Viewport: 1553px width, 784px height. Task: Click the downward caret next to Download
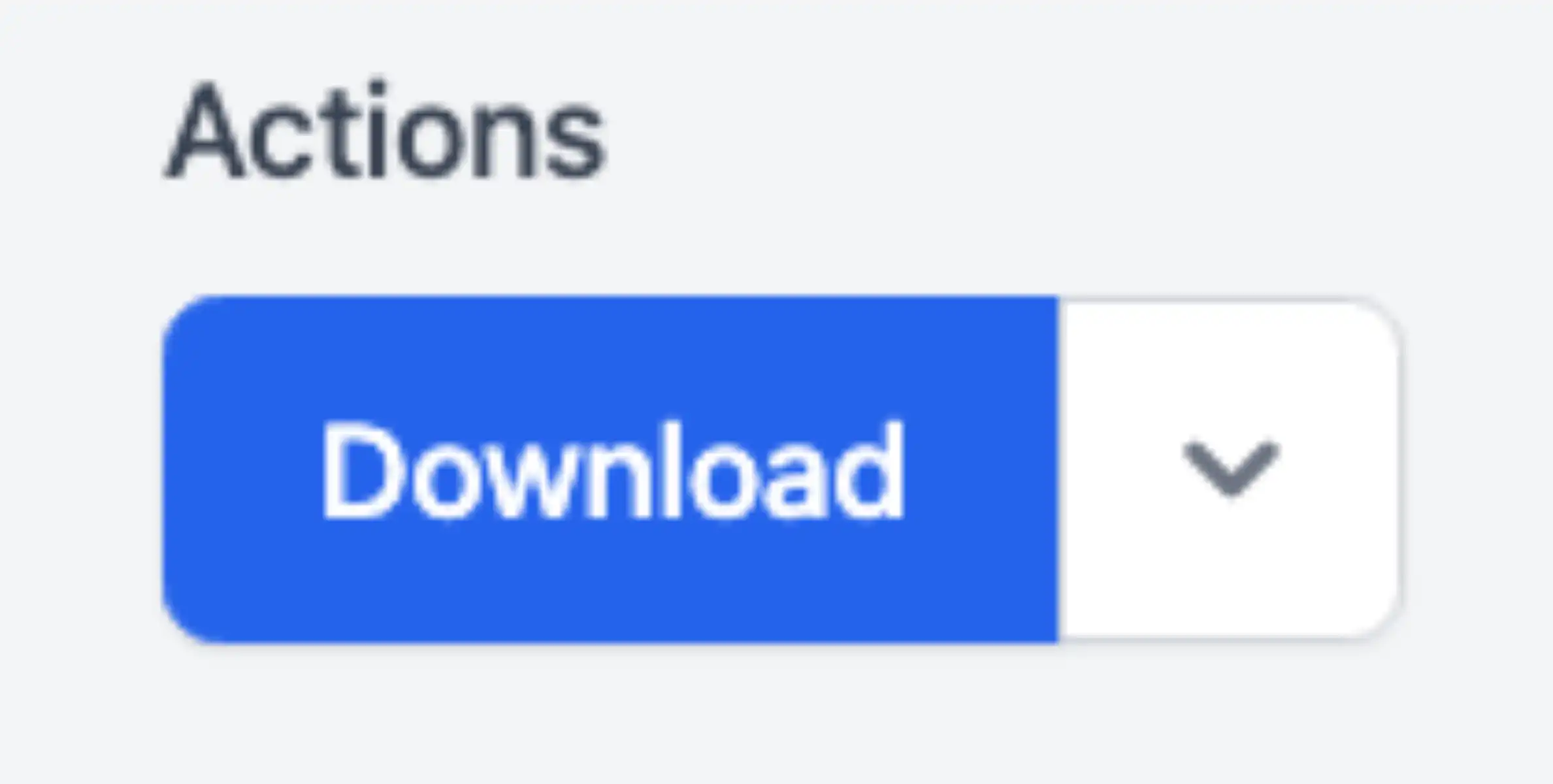tap(1230, 469)
